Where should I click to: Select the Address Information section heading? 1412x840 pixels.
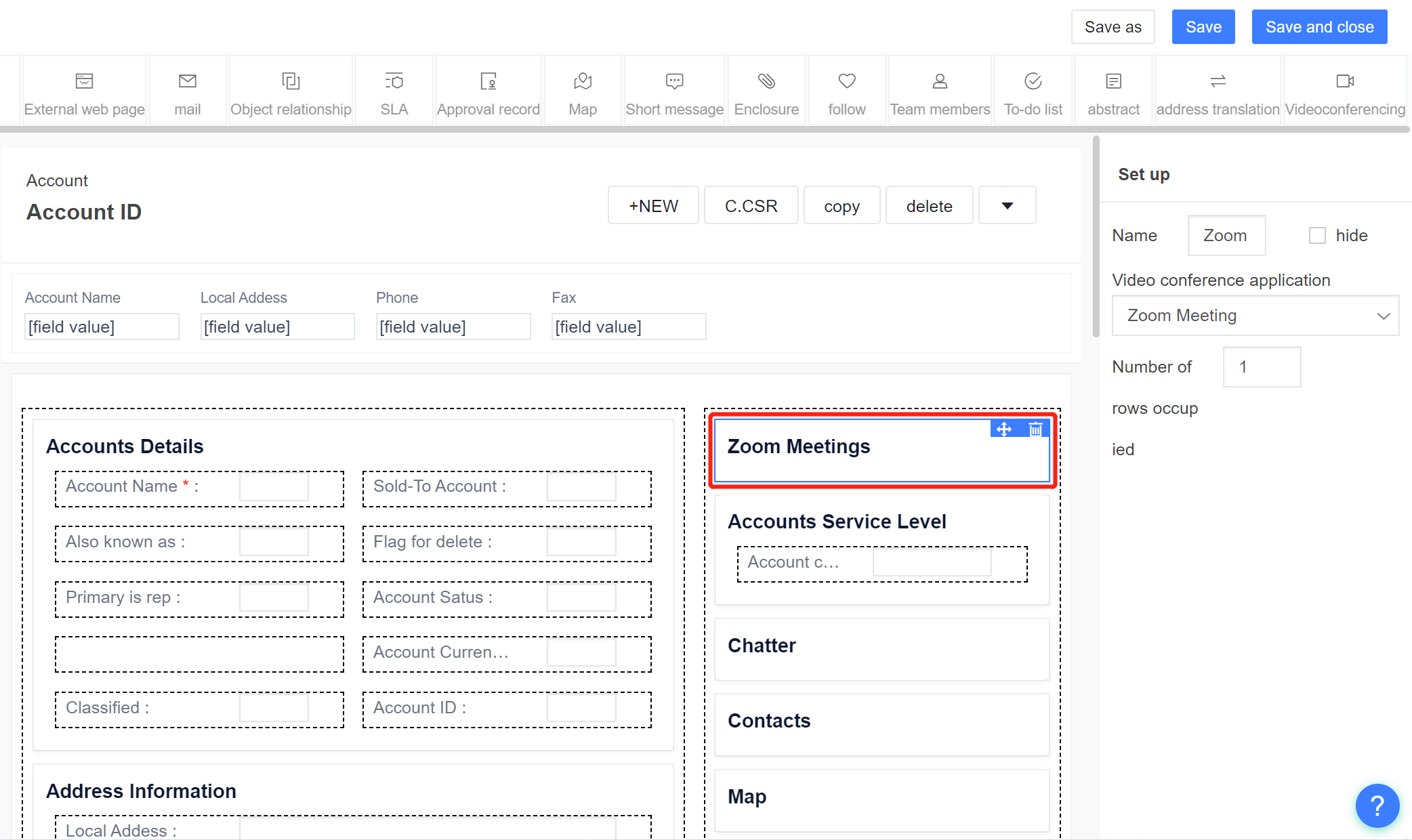pyautogui.click(x=141, y=791)
